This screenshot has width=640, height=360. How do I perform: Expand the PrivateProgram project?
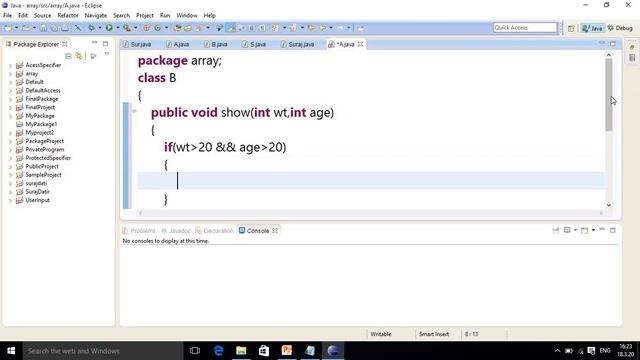[11, 150]
